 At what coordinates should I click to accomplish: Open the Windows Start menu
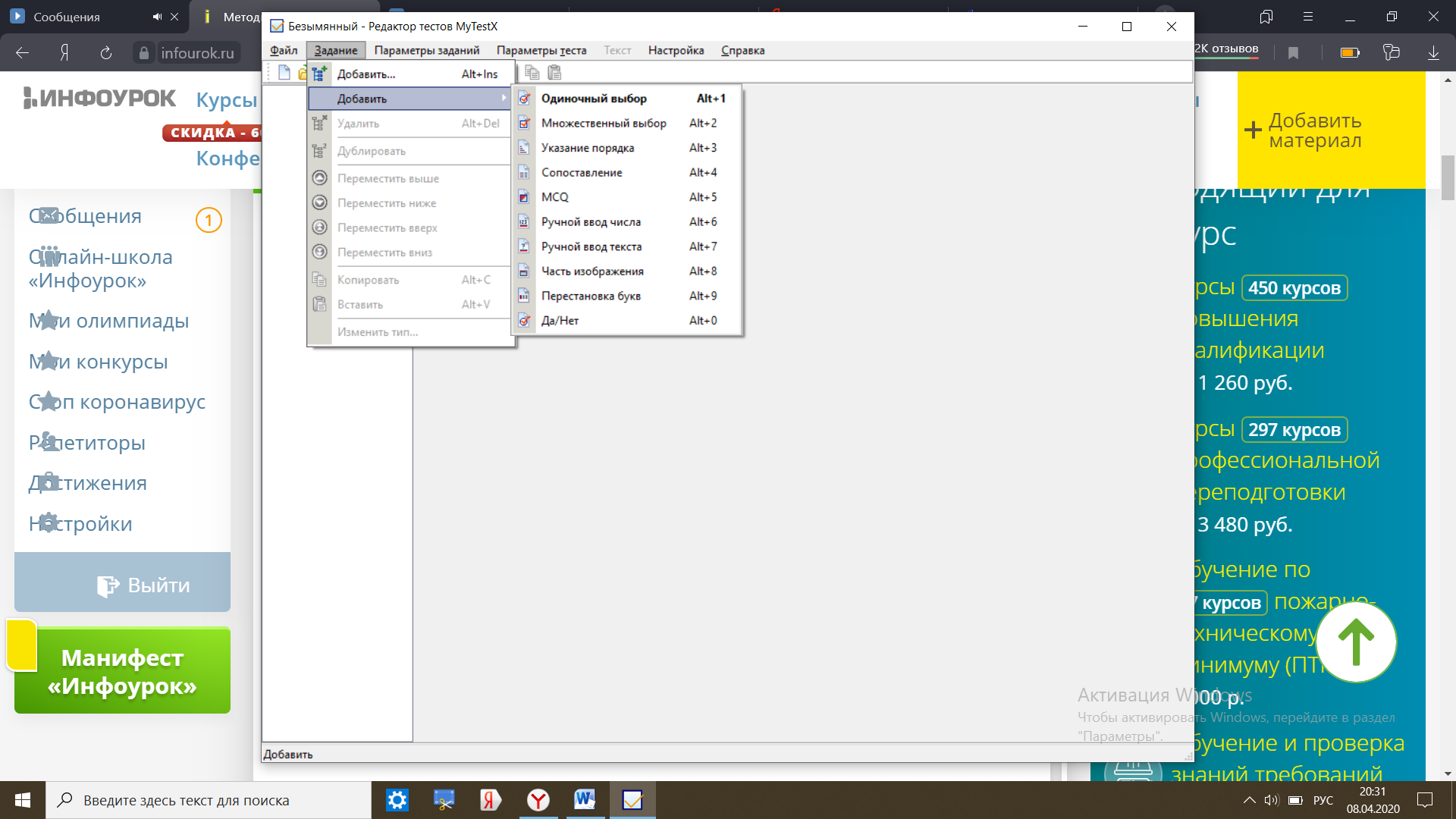[x=22, y=800]
